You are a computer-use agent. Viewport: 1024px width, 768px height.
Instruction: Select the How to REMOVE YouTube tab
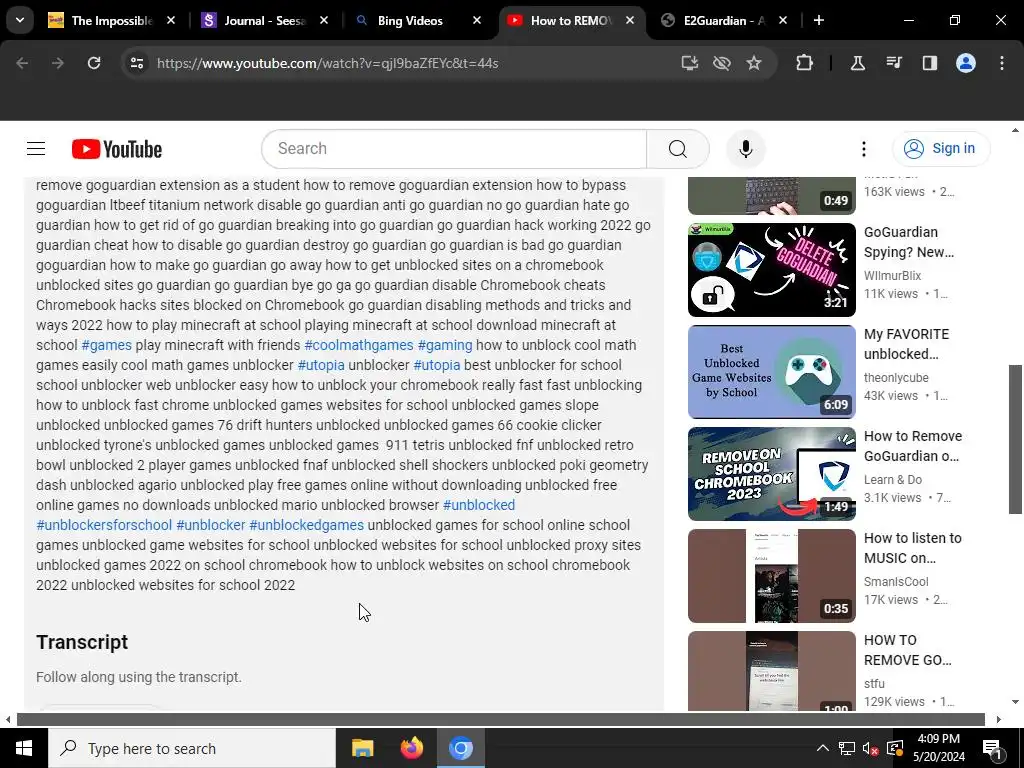571,20
